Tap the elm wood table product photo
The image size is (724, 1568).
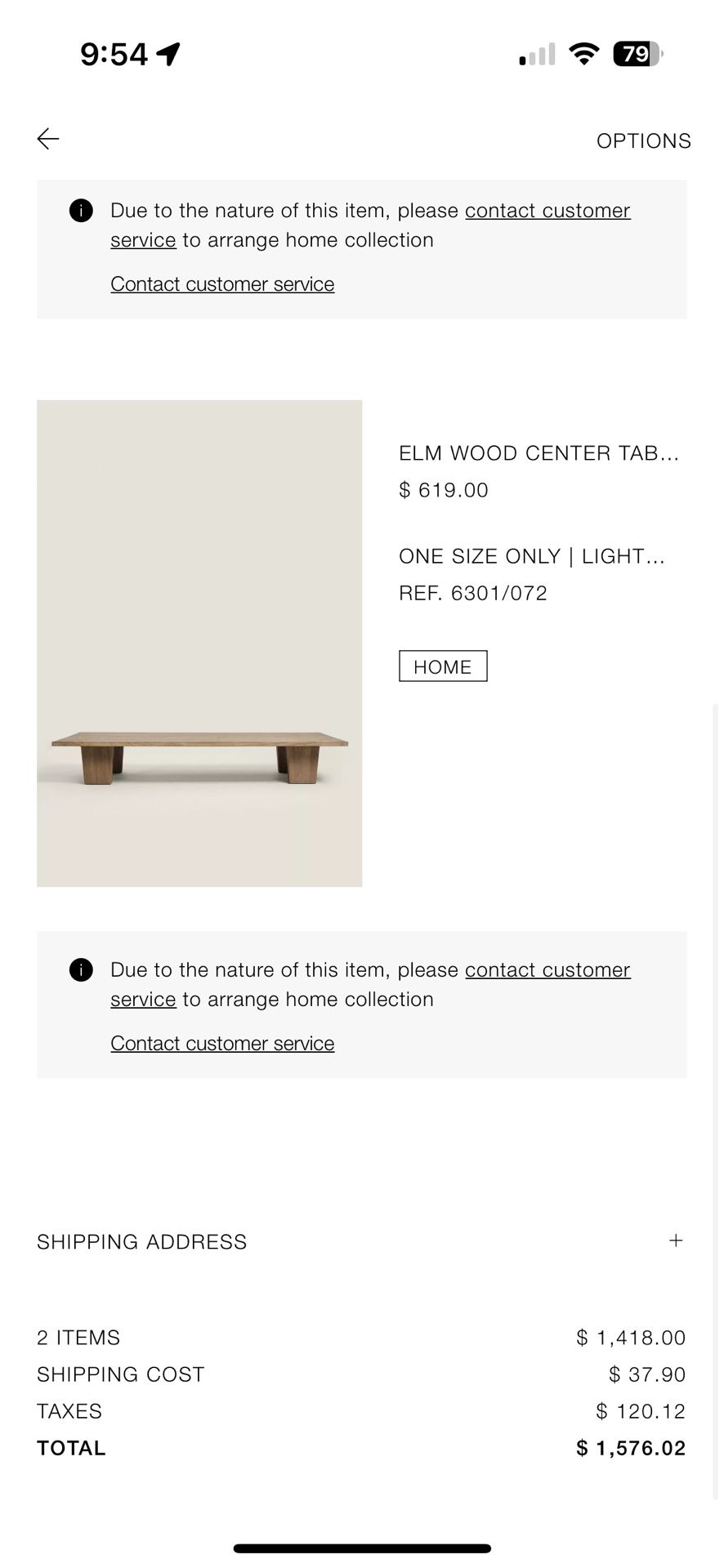(199, 643)
